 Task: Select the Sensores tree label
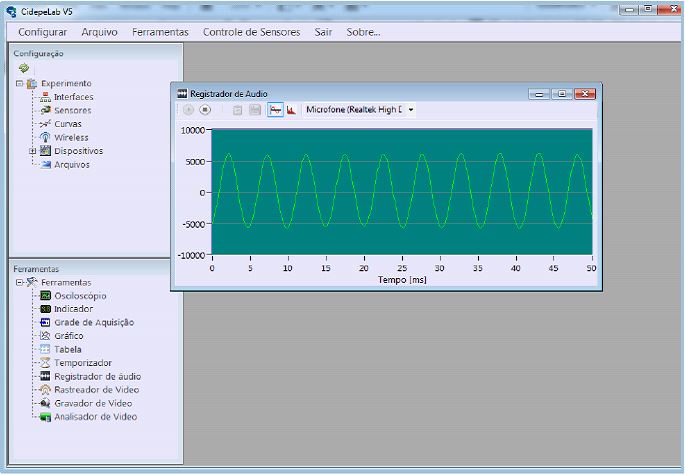[73, 111]
